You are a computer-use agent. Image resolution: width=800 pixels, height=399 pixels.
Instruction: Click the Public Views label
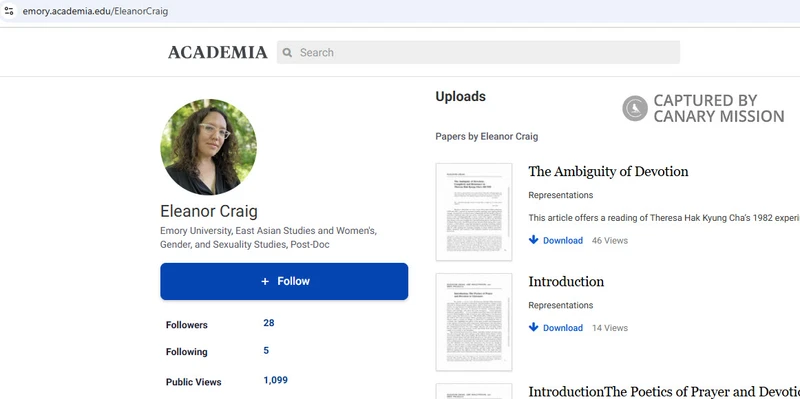193,382
